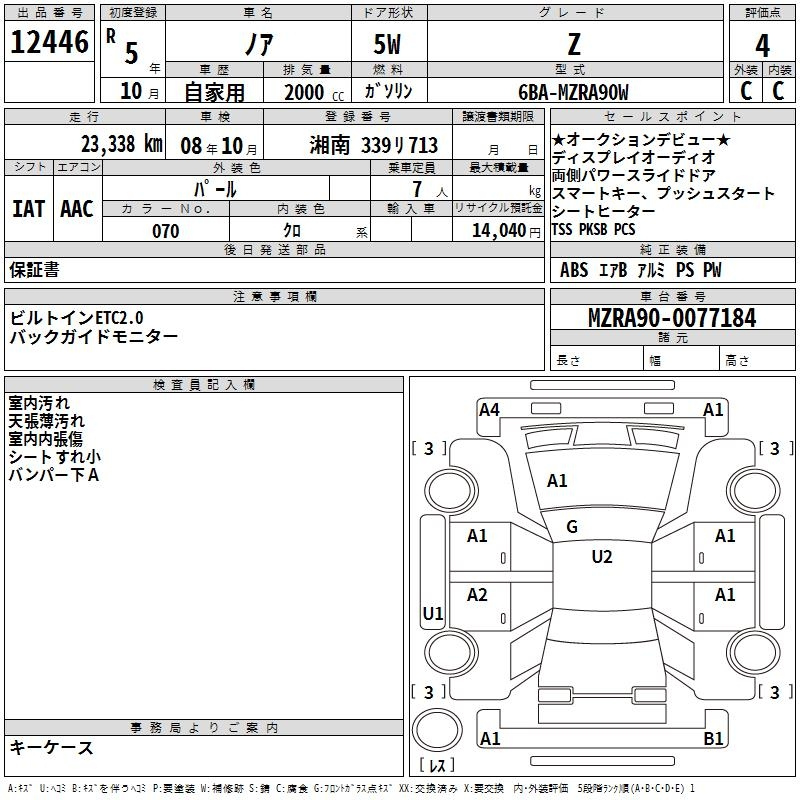Screen dimensions: 800x800
Task: Click the chassis number MZRA90-0077184
Action: coord(671,318)
